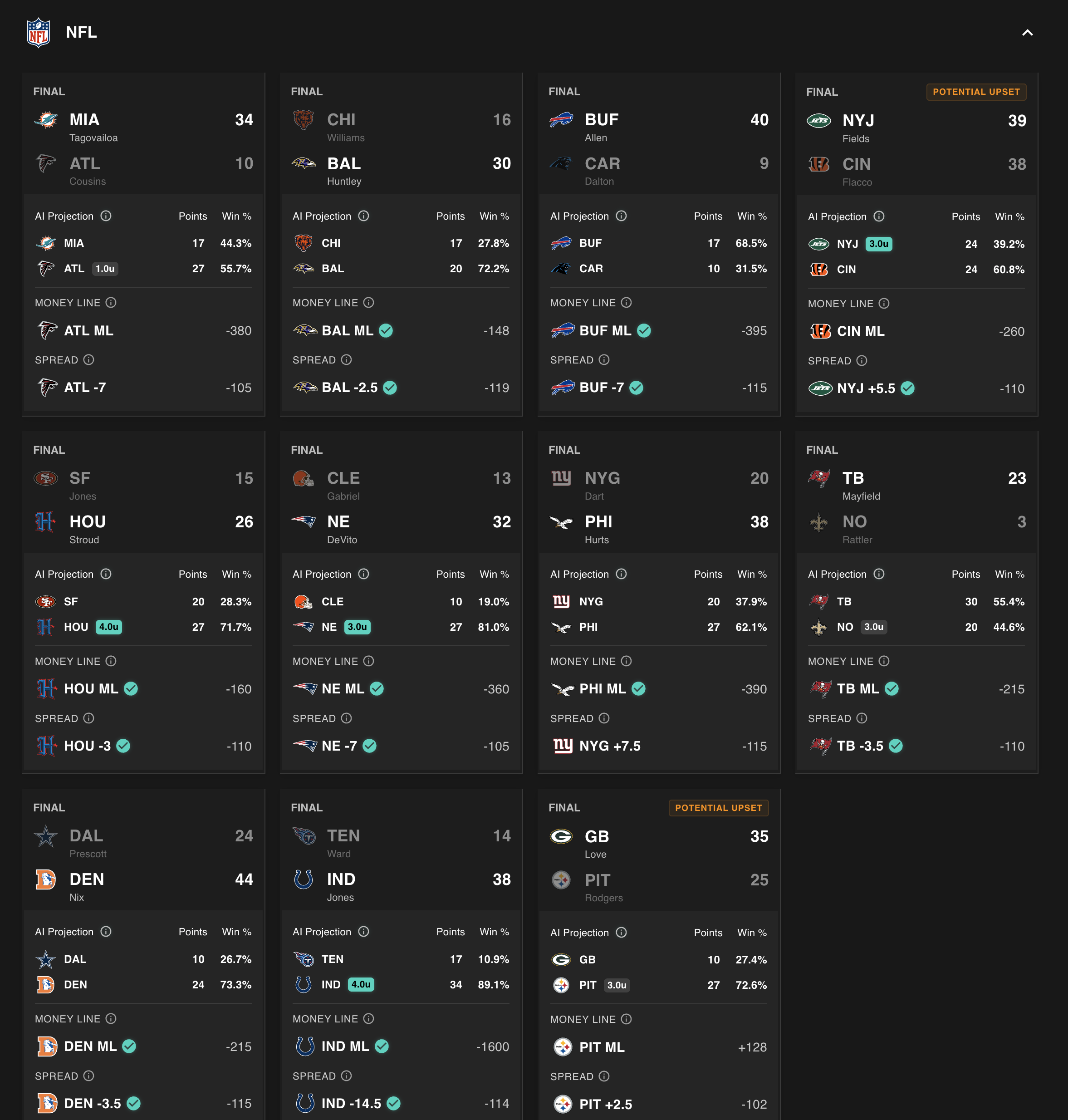Screen dimensions: 1068x1120
Task: Click the NFL league logo
Action: (x=38, y=33)
